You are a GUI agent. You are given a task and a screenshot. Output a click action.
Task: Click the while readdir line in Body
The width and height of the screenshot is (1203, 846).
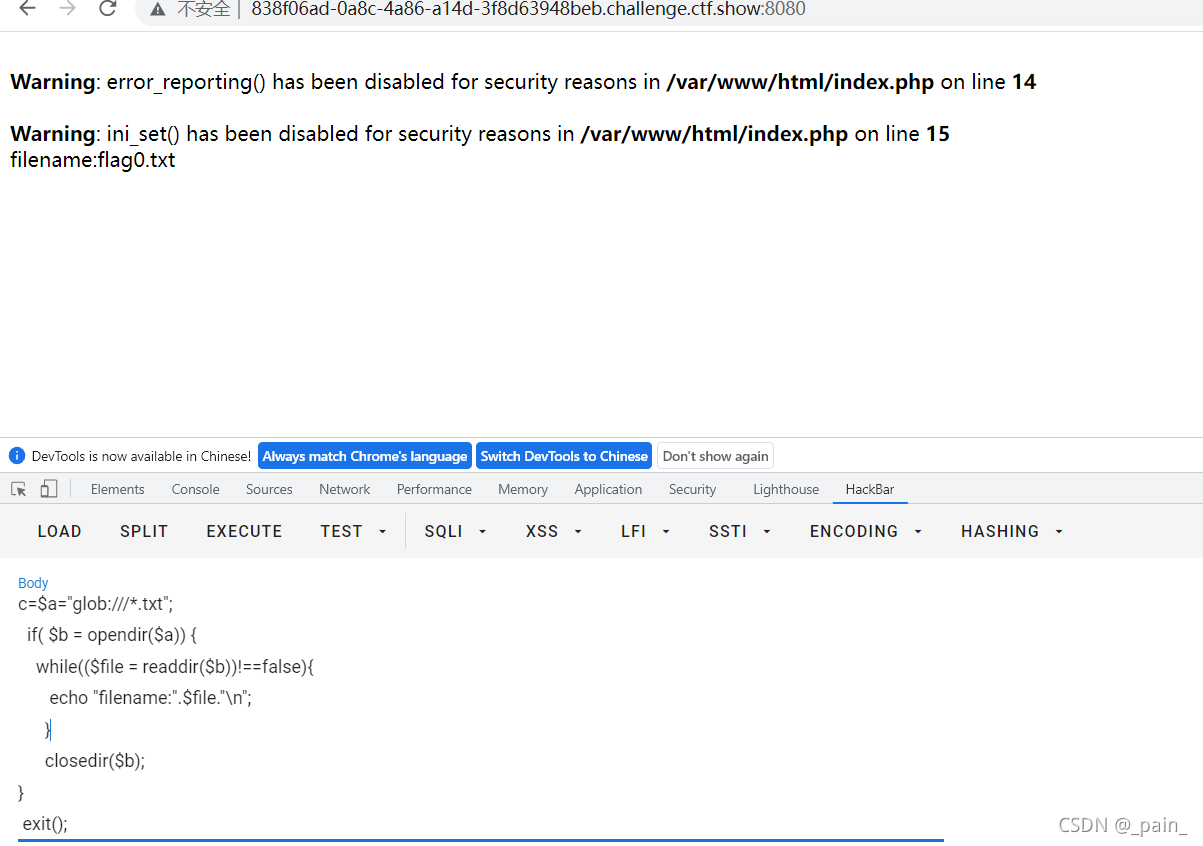tap(175, 667)
